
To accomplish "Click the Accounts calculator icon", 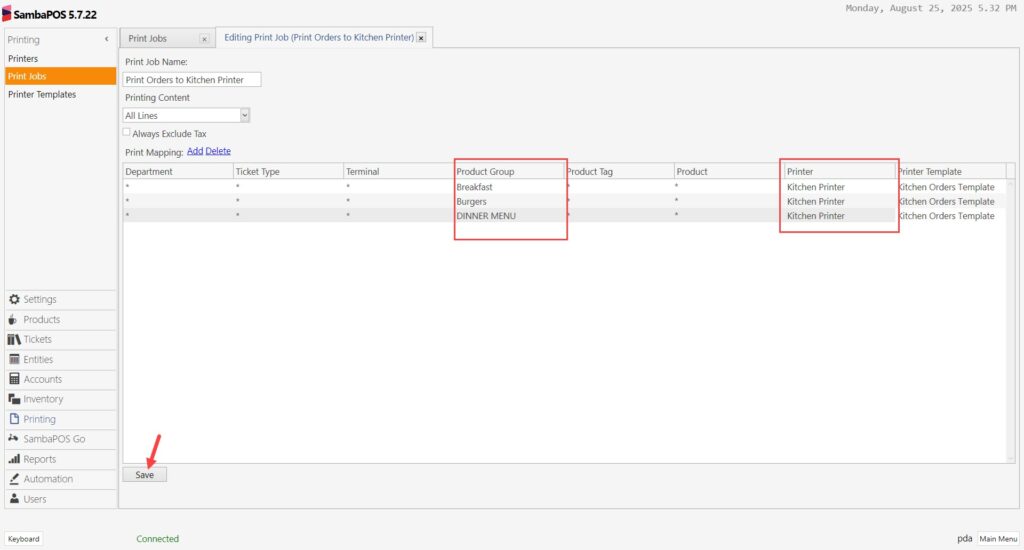I will point(14,379).
